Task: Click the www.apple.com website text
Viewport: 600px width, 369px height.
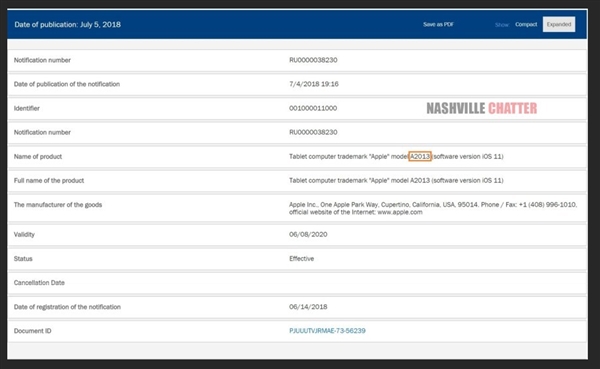Action: [x=400, y=212]
